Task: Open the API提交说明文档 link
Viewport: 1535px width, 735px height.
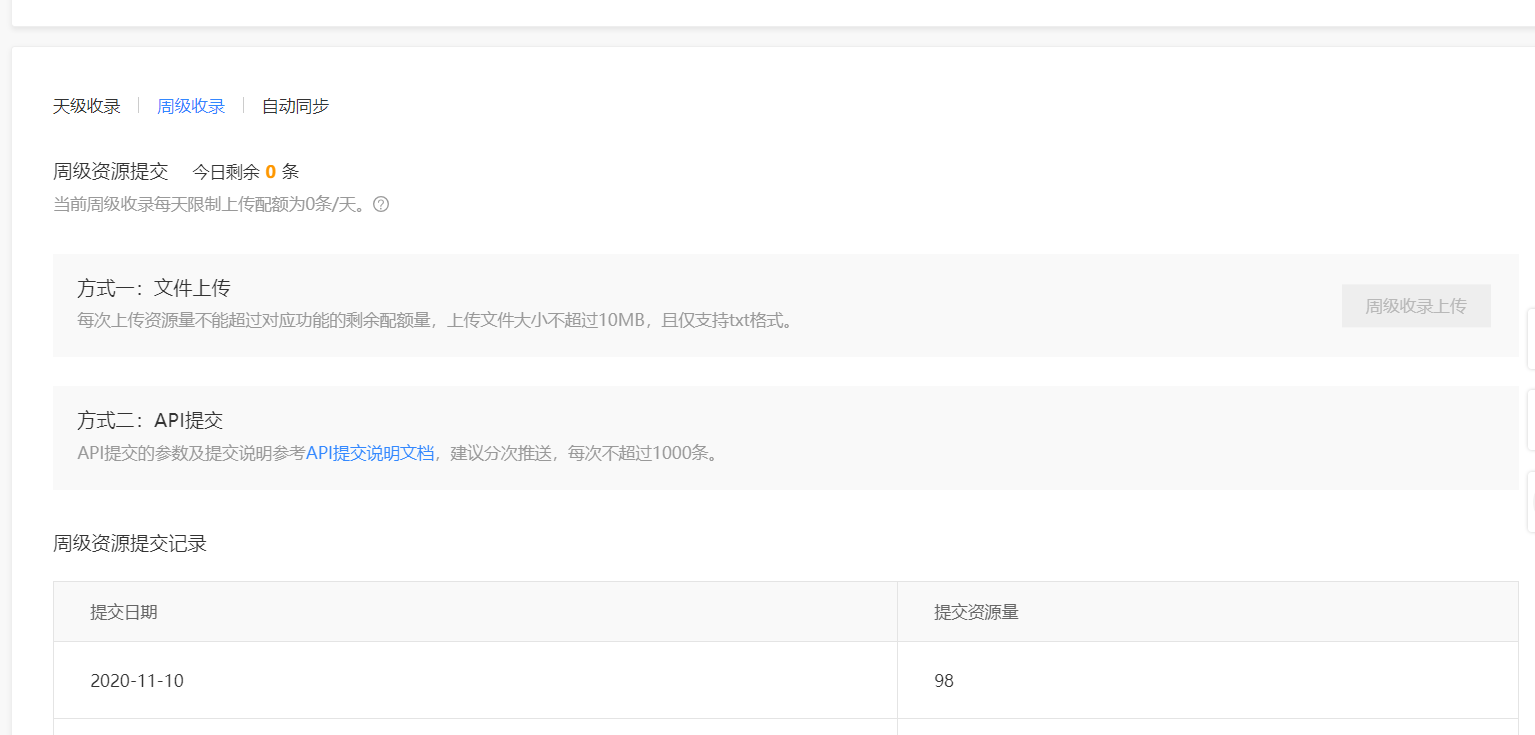Action: [x=370, y=453]
